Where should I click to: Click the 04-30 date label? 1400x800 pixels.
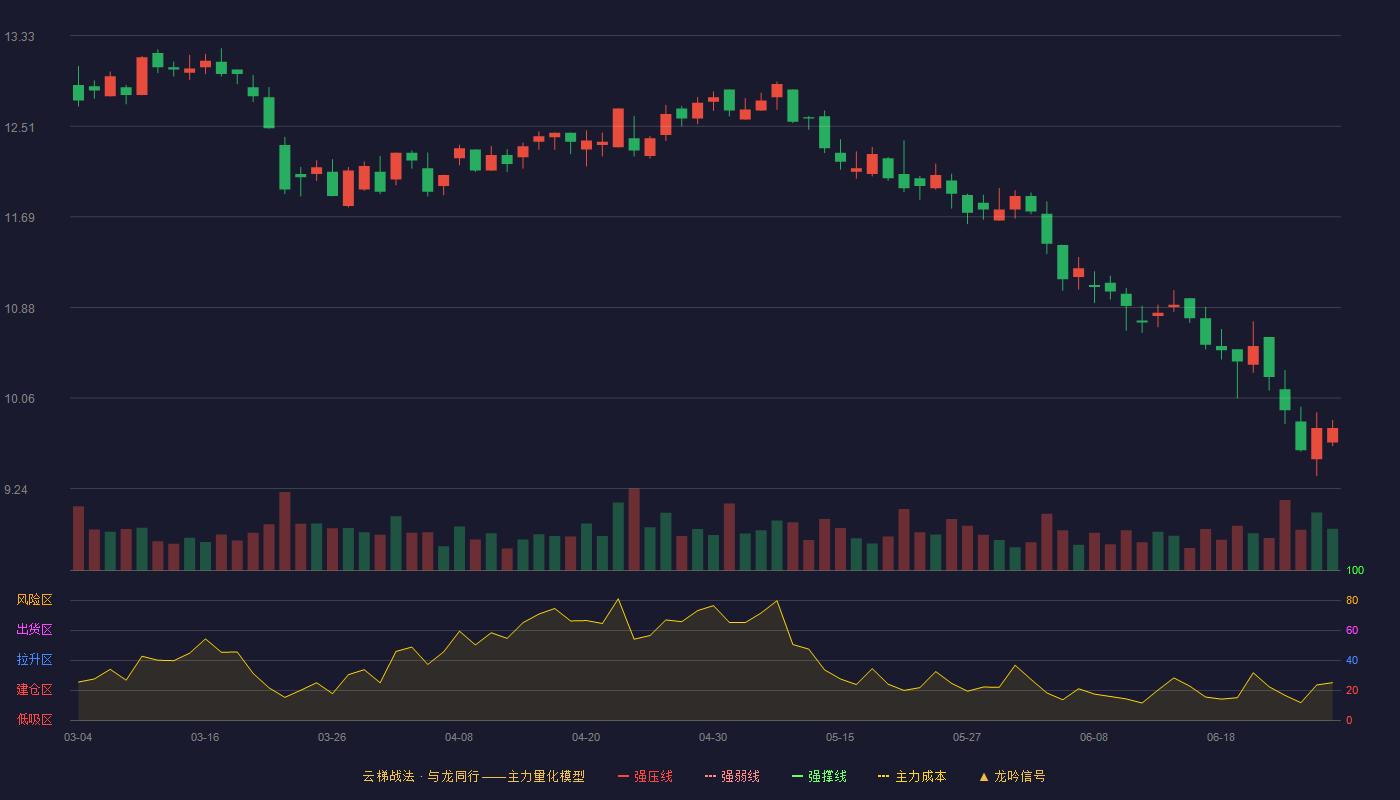[x=713, y=737]
